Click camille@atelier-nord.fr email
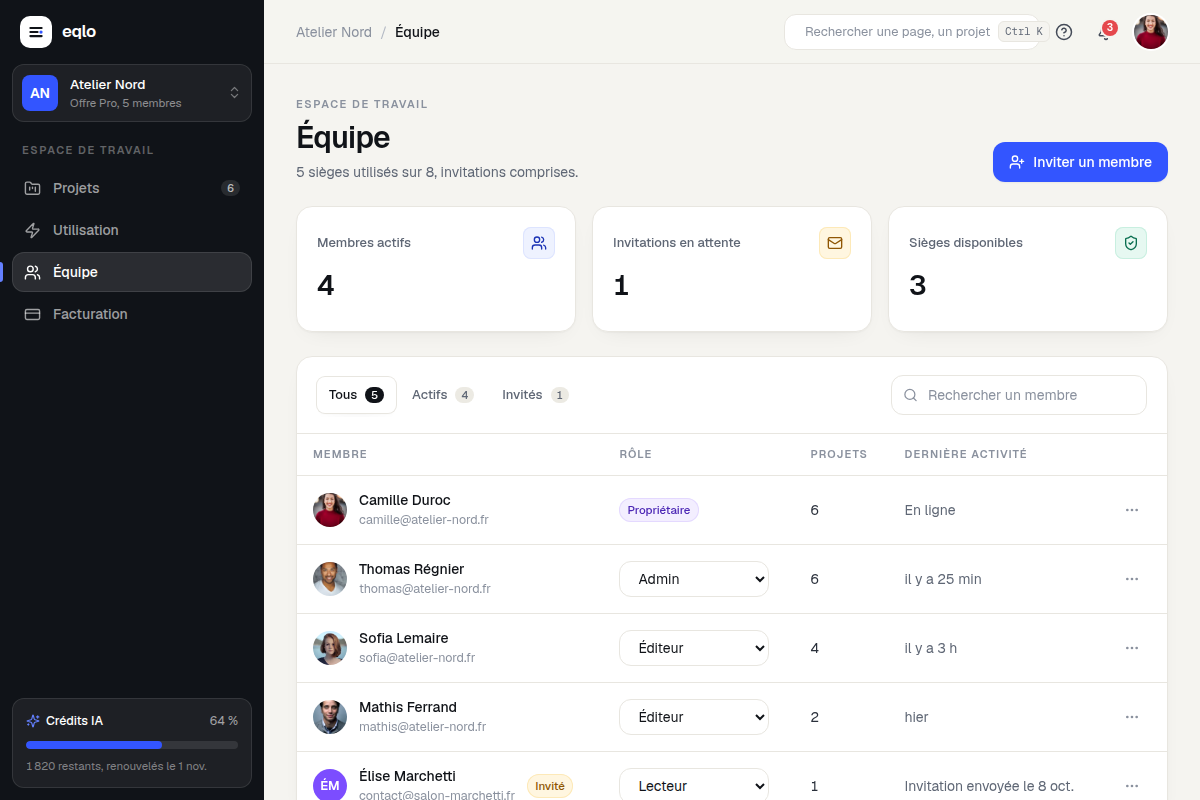Viewport: 1200px width, 800px height. pyautogui.click(x=424, y=520)
